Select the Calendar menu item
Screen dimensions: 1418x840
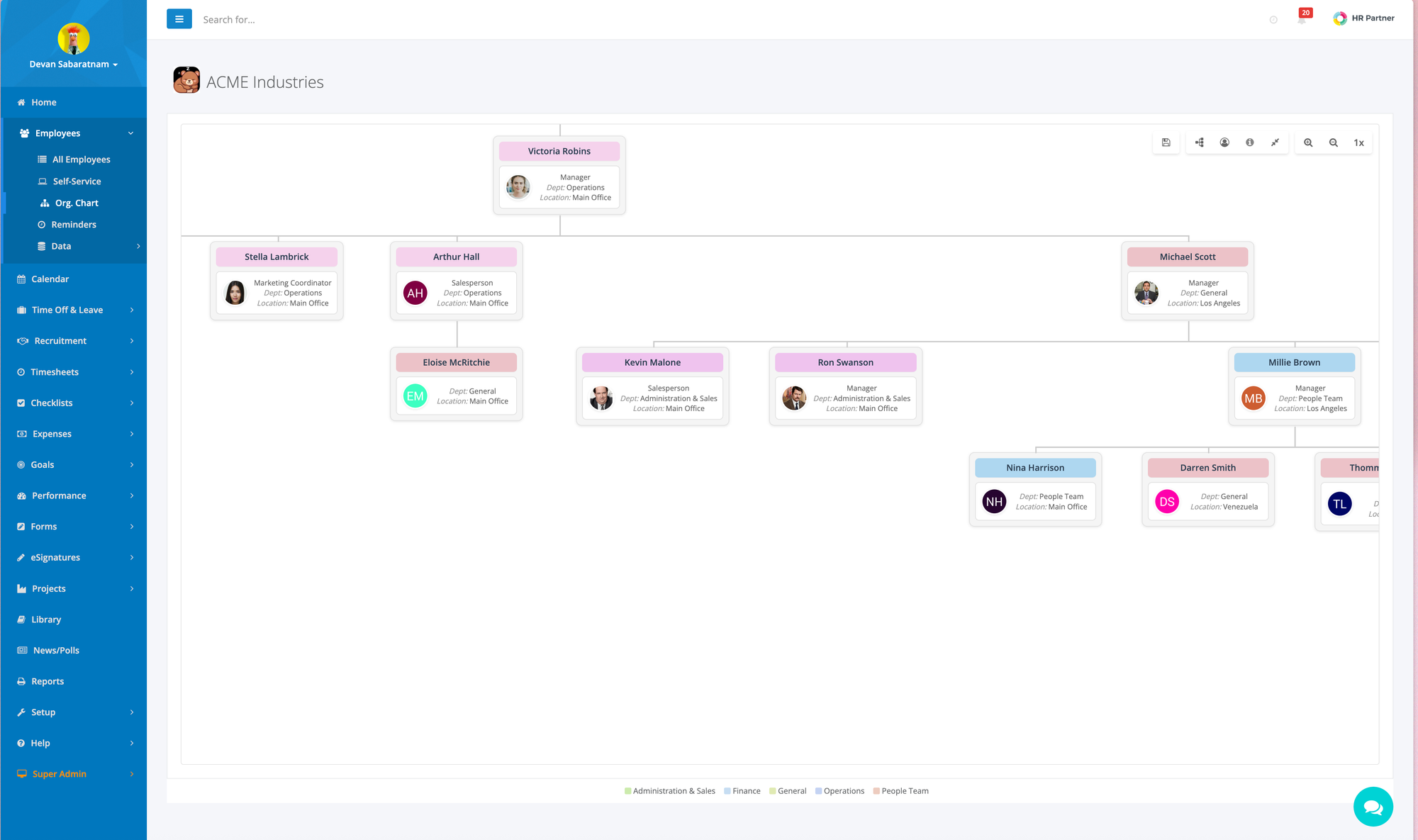[x=50, y=279]
